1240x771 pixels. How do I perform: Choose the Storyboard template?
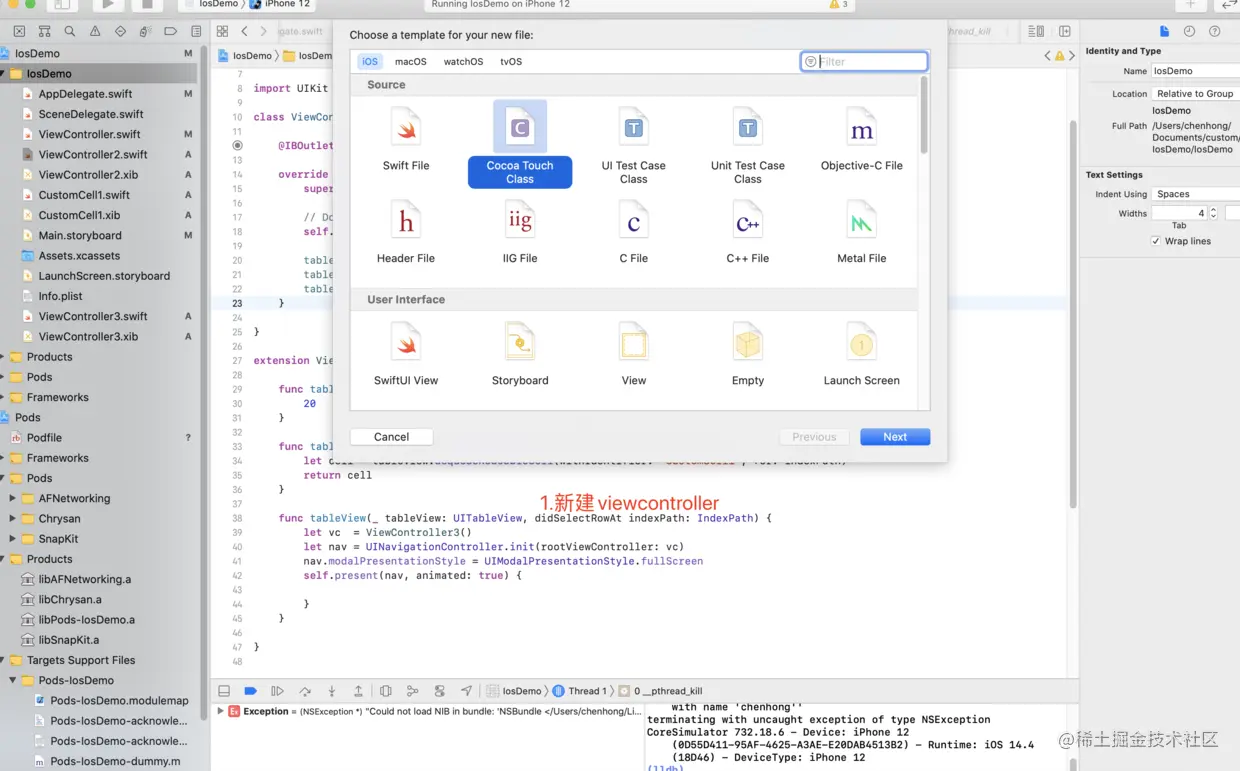pos(520,355)
